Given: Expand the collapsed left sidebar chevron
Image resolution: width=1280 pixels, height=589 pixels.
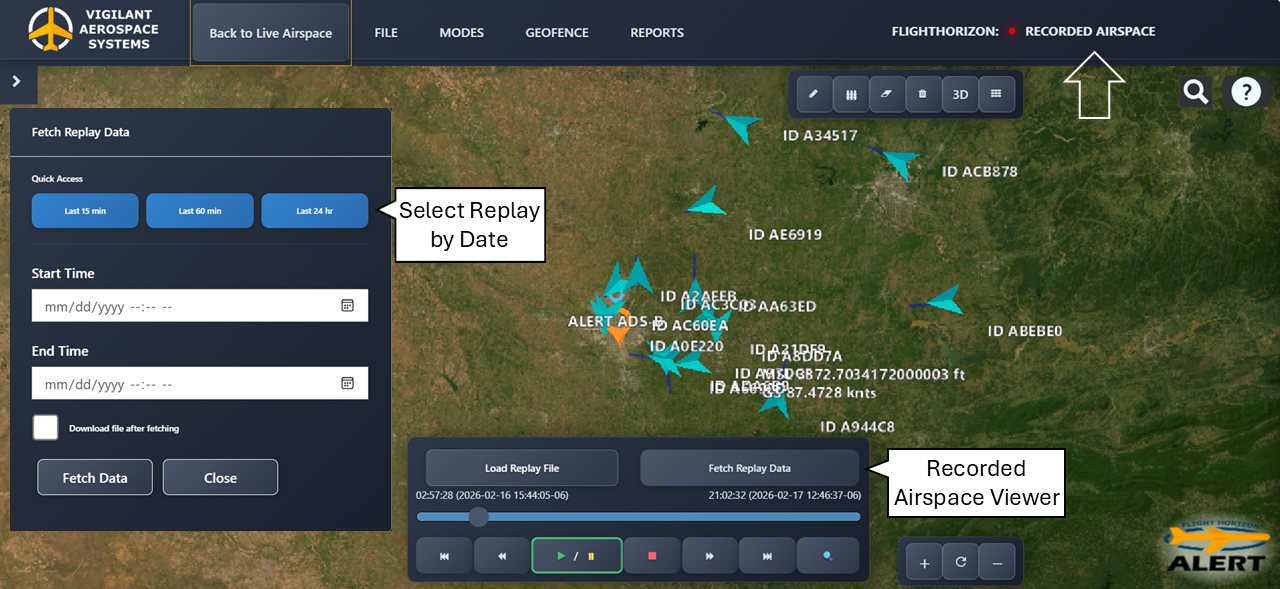Looking at the screenshot, I should (16, 82).
